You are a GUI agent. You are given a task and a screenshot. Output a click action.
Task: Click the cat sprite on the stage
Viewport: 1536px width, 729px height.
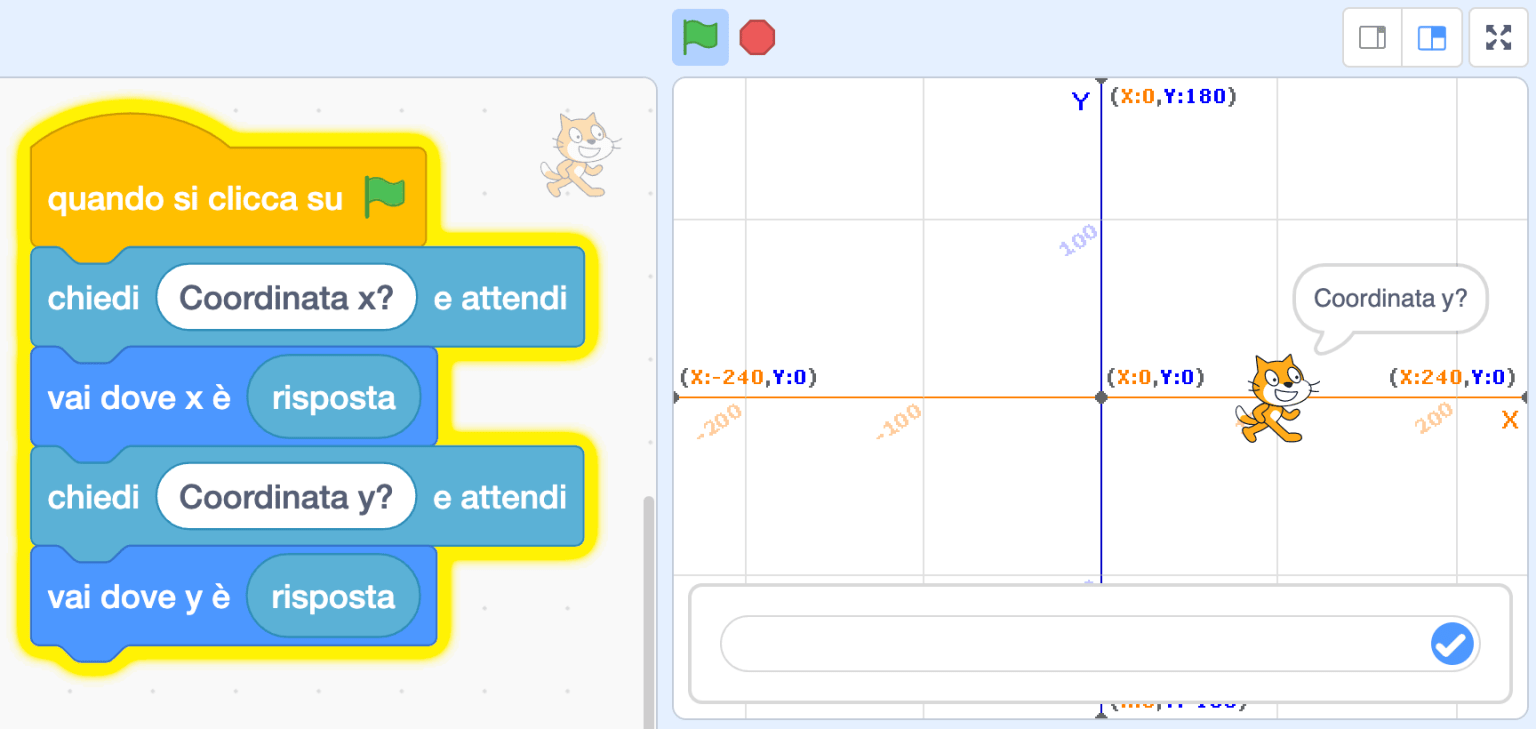[1276, 398]
